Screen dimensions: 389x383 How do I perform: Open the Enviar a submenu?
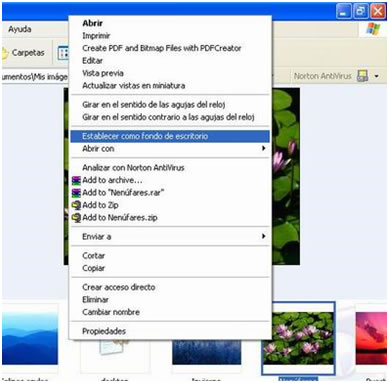click(170, 236)
